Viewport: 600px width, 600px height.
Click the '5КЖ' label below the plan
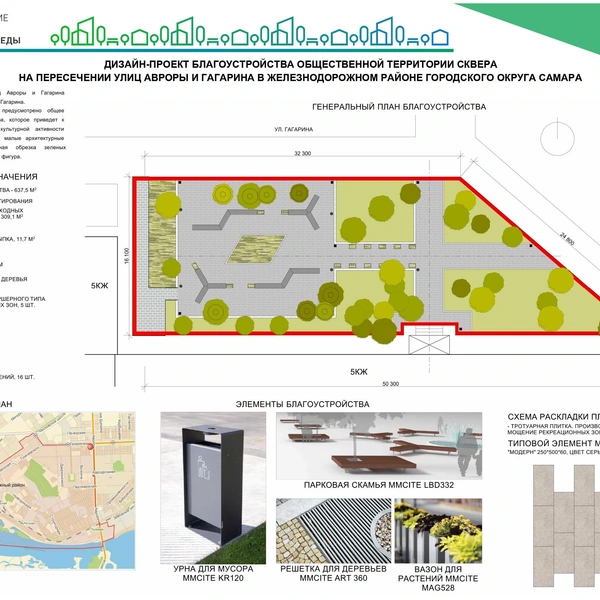click(359, 372)
